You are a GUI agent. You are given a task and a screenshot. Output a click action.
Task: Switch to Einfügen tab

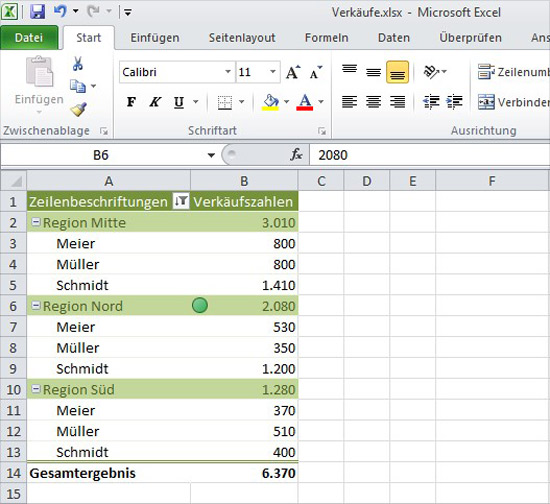155,38
